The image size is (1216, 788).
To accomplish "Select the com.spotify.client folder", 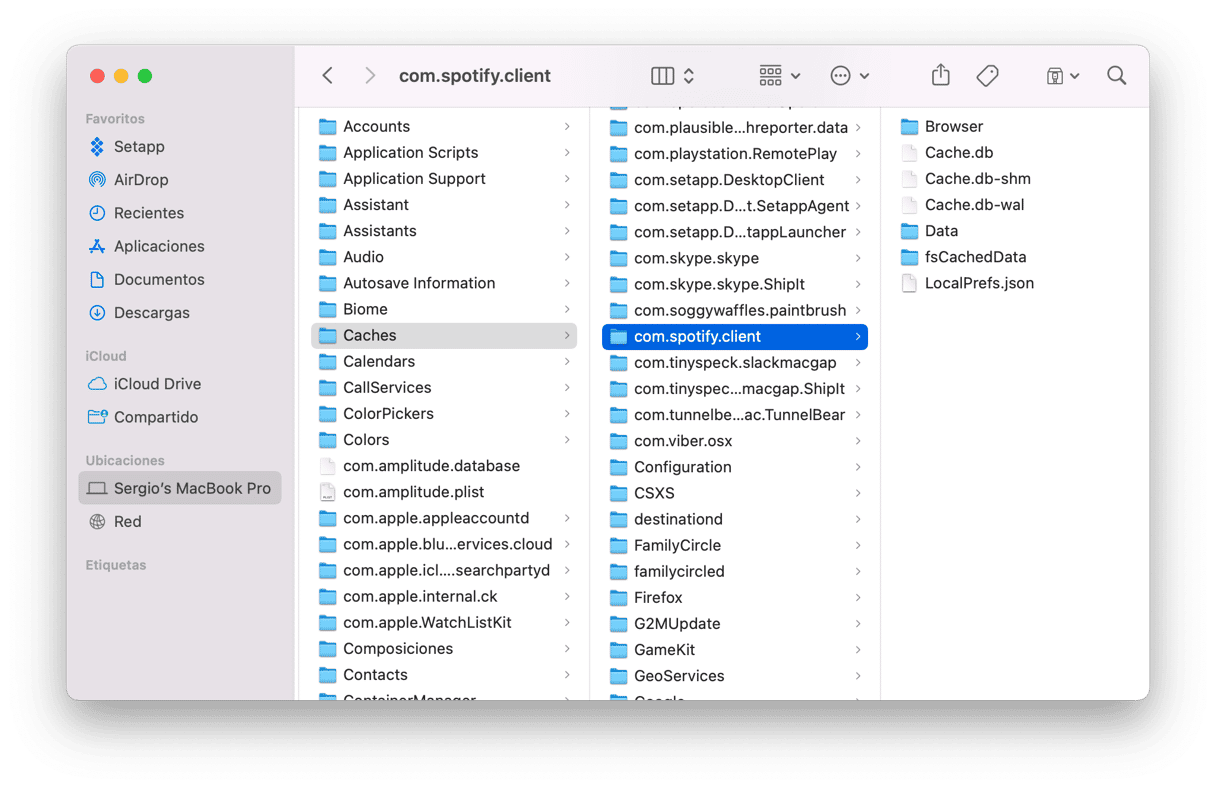I will pos(735,337).
